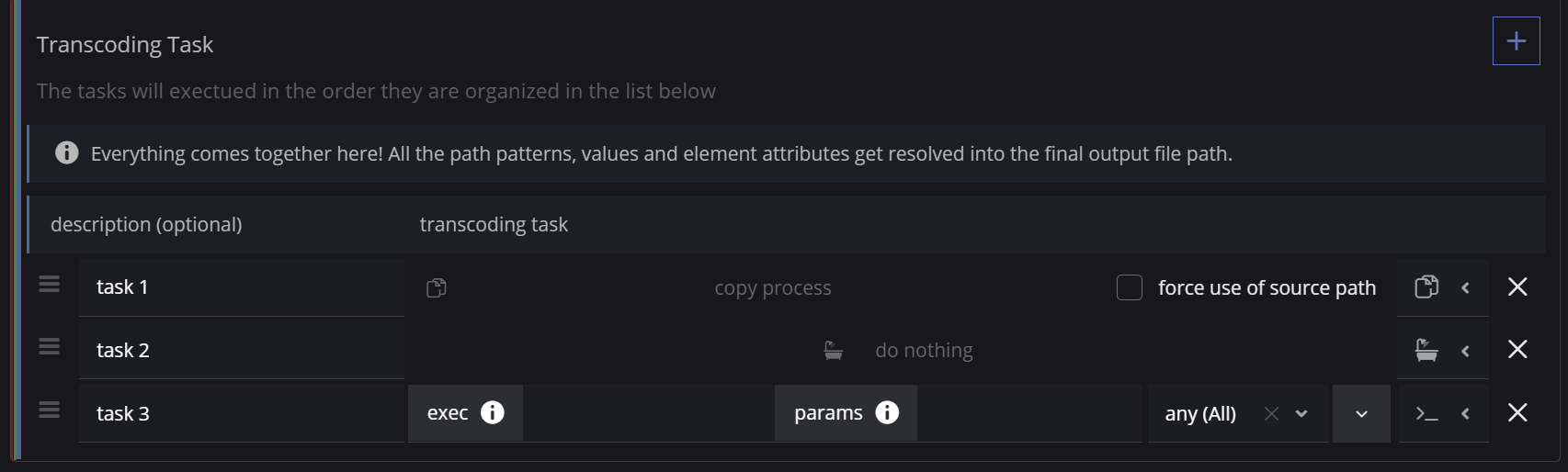Open task type chevron for task 1

click(1466, 287)
